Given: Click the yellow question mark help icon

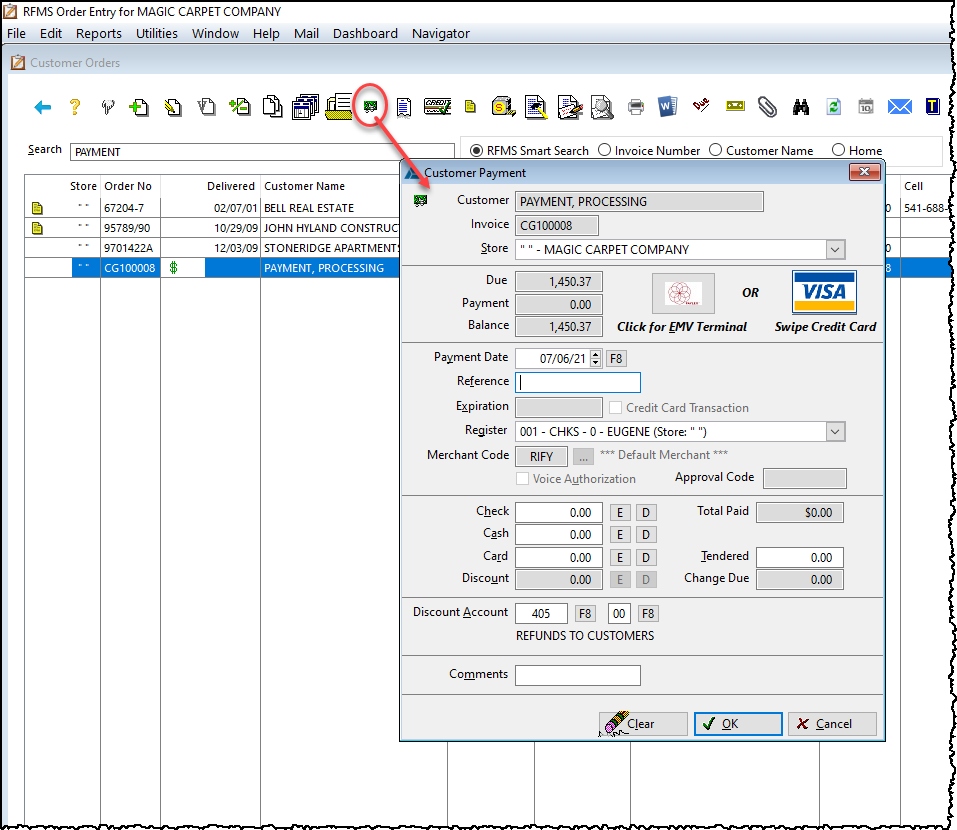Looking at the screenshot, I should click(74, 107).
